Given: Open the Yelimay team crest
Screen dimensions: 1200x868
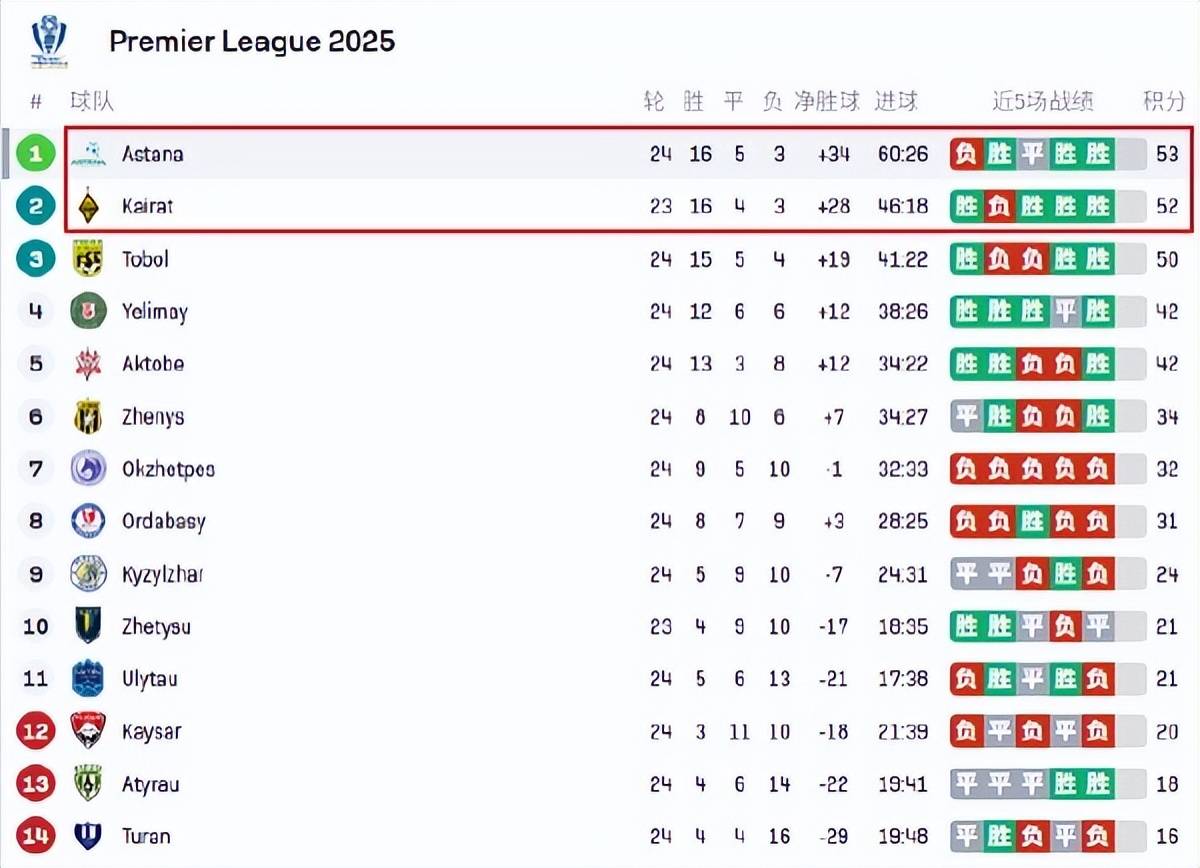Looking at the screenshot, I should pos(88,312).
